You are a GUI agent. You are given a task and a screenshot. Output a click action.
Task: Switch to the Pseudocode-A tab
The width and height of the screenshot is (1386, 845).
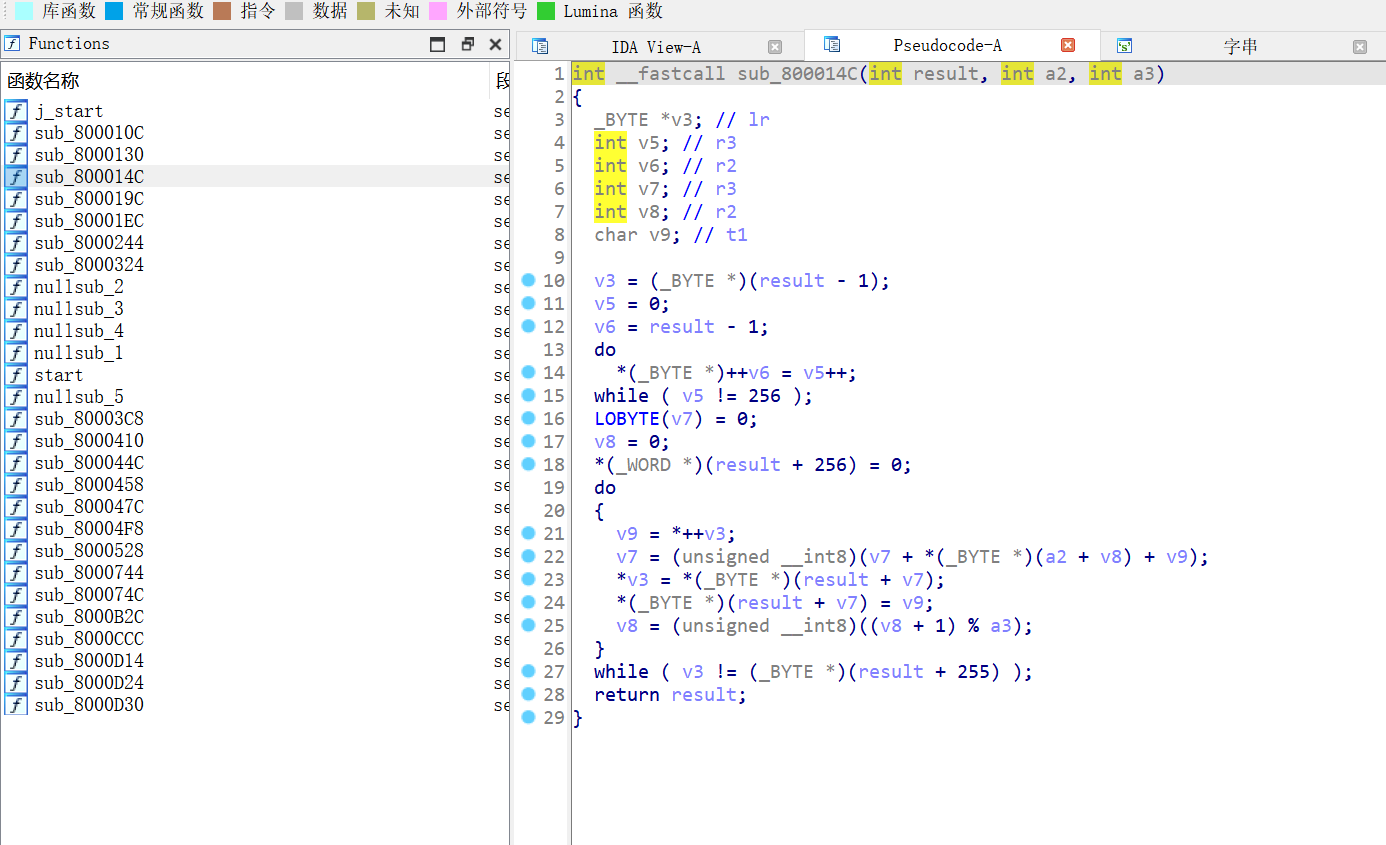pyautogui.click(x=947, y=46)
